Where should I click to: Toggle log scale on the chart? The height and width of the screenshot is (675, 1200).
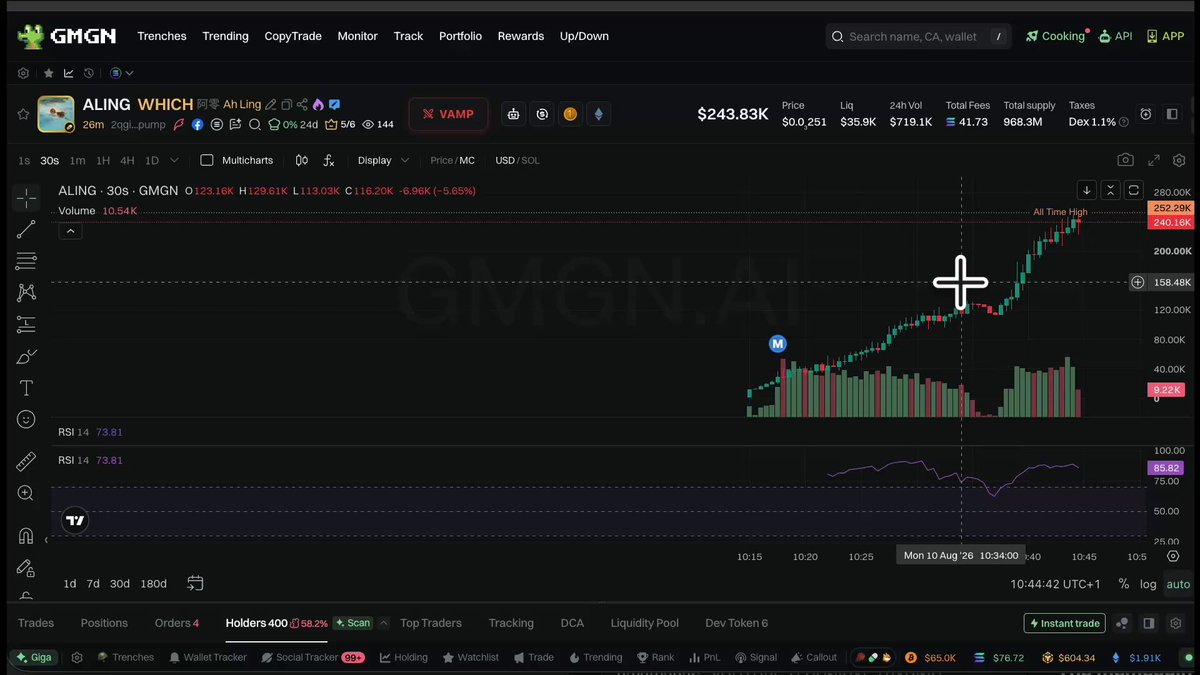1148,584
